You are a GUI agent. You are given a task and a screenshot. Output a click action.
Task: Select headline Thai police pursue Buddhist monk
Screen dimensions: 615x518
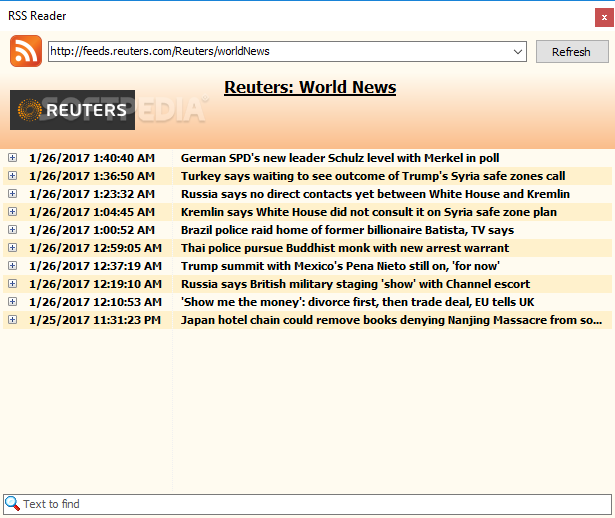click(x=345, y=248)
